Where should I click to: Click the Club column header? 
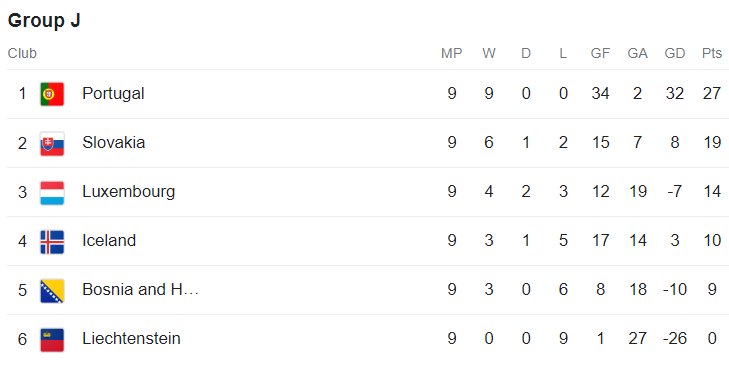[x=22, y=53]
